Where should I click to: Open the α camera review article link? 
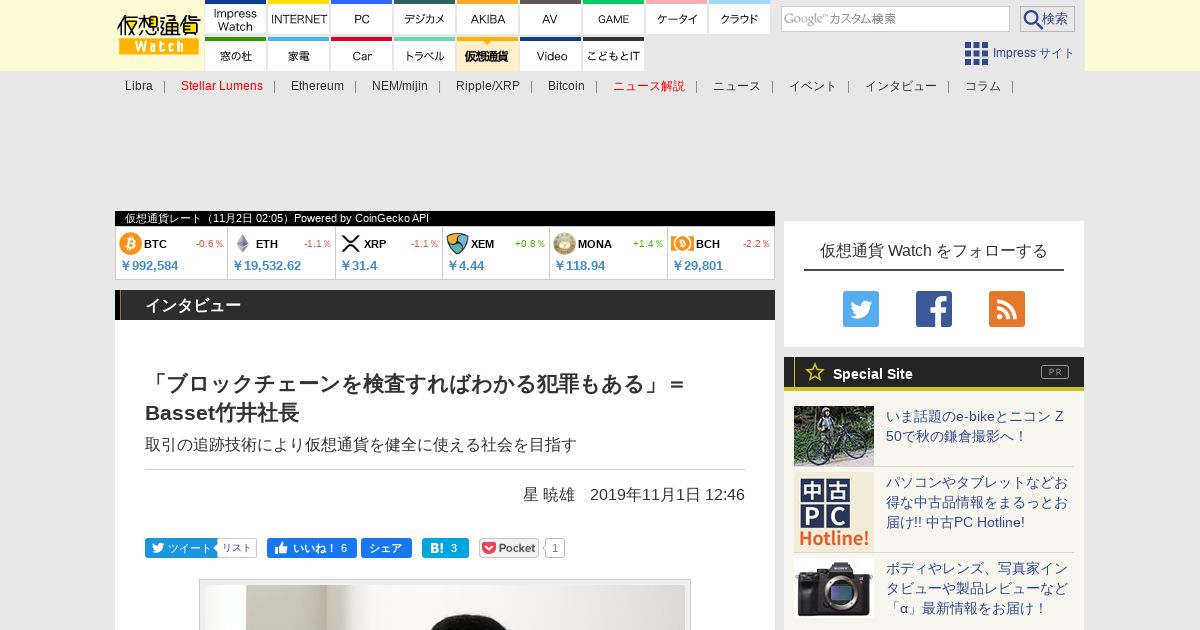click(x=977, y=588)
